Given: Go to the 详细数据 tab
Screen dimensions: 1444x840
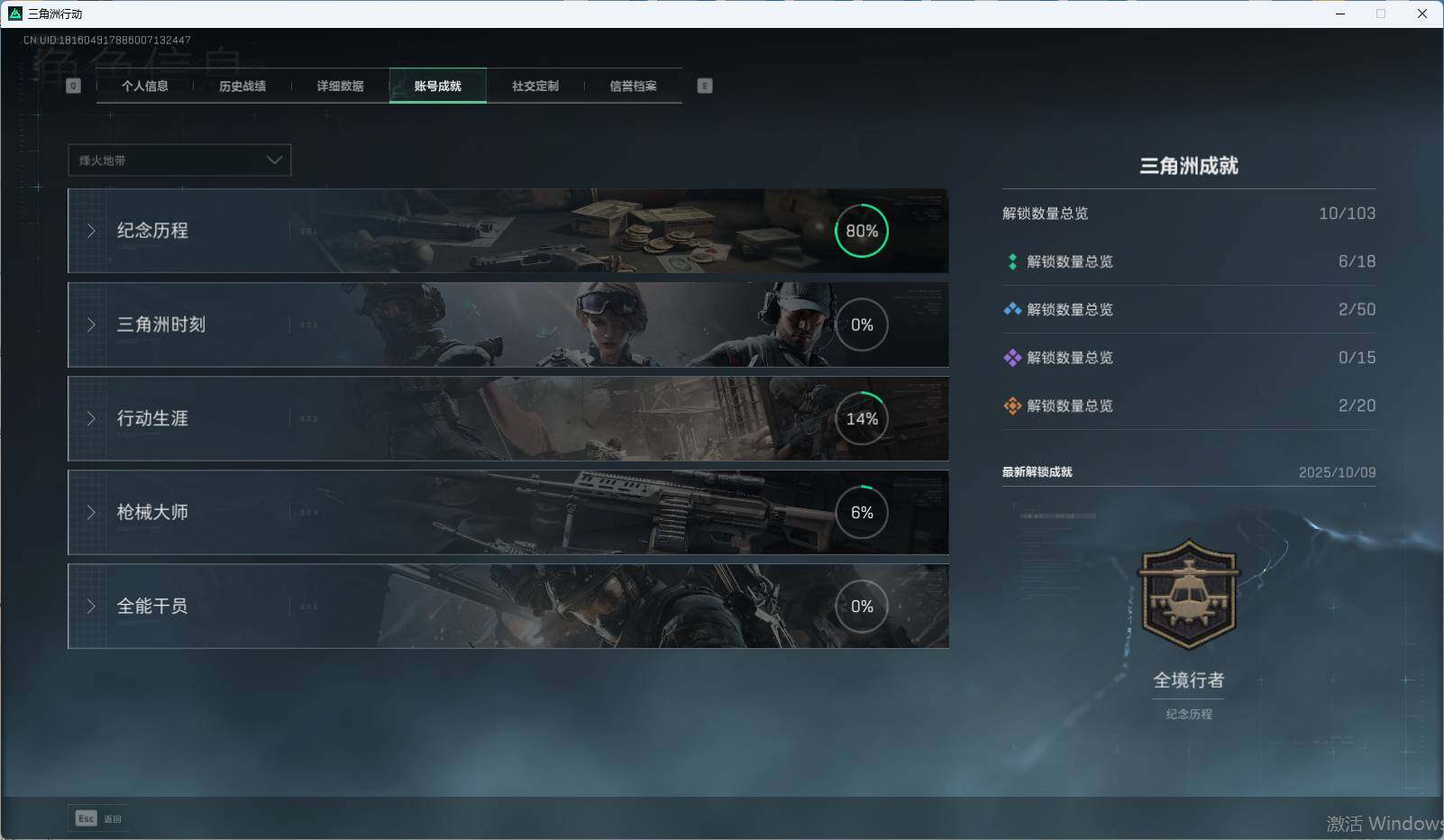Looking at the screenshot, I should click(x=340, y=86).
